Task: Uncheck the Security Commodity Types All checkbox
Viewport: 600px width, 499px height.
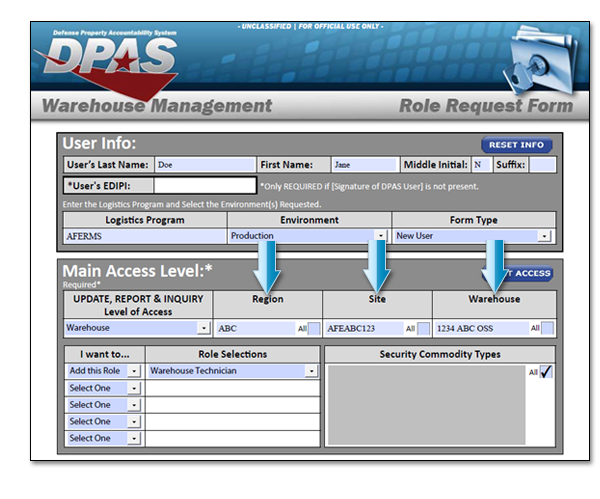Action: point(546,372)
